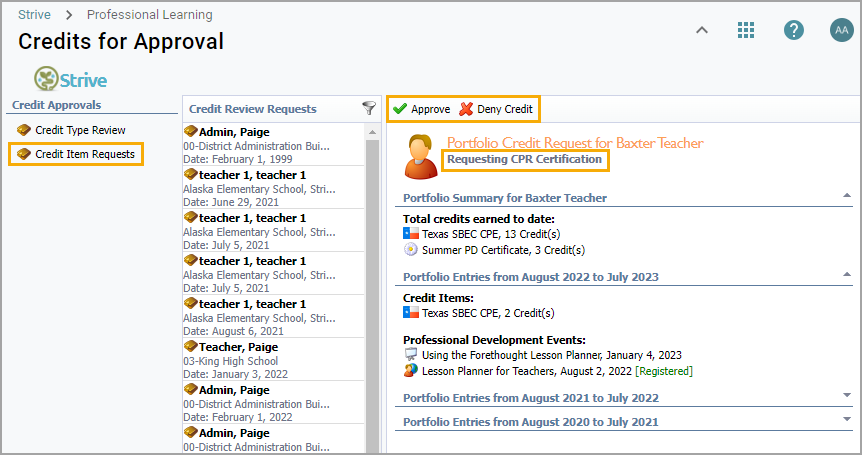Click the Summer PD Certificate icon
The width and height of the screenshot is (862, 455).
411,249
